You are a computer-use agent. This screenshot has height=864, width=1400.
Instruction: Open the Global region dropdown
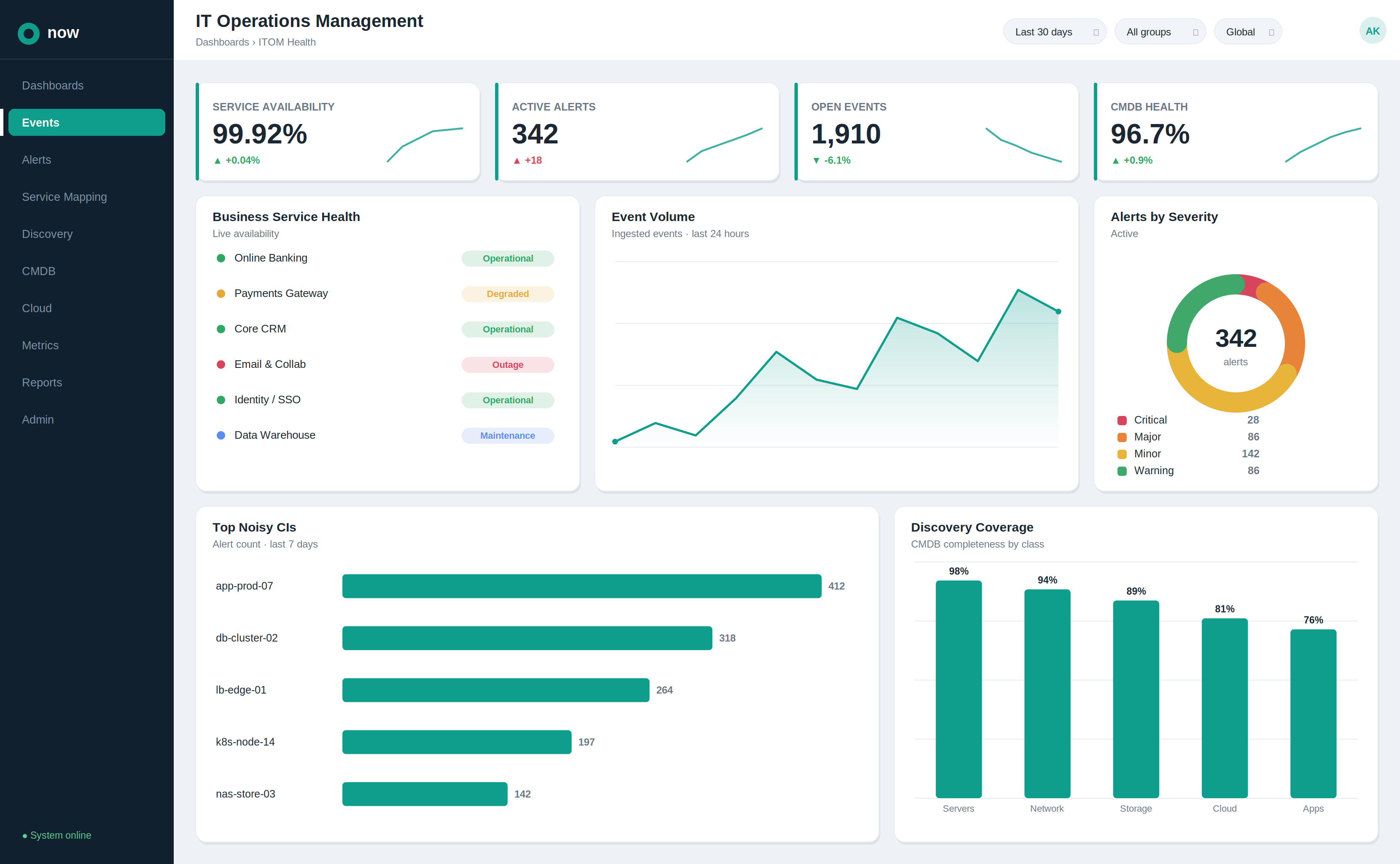click(x=1247, y=32)
